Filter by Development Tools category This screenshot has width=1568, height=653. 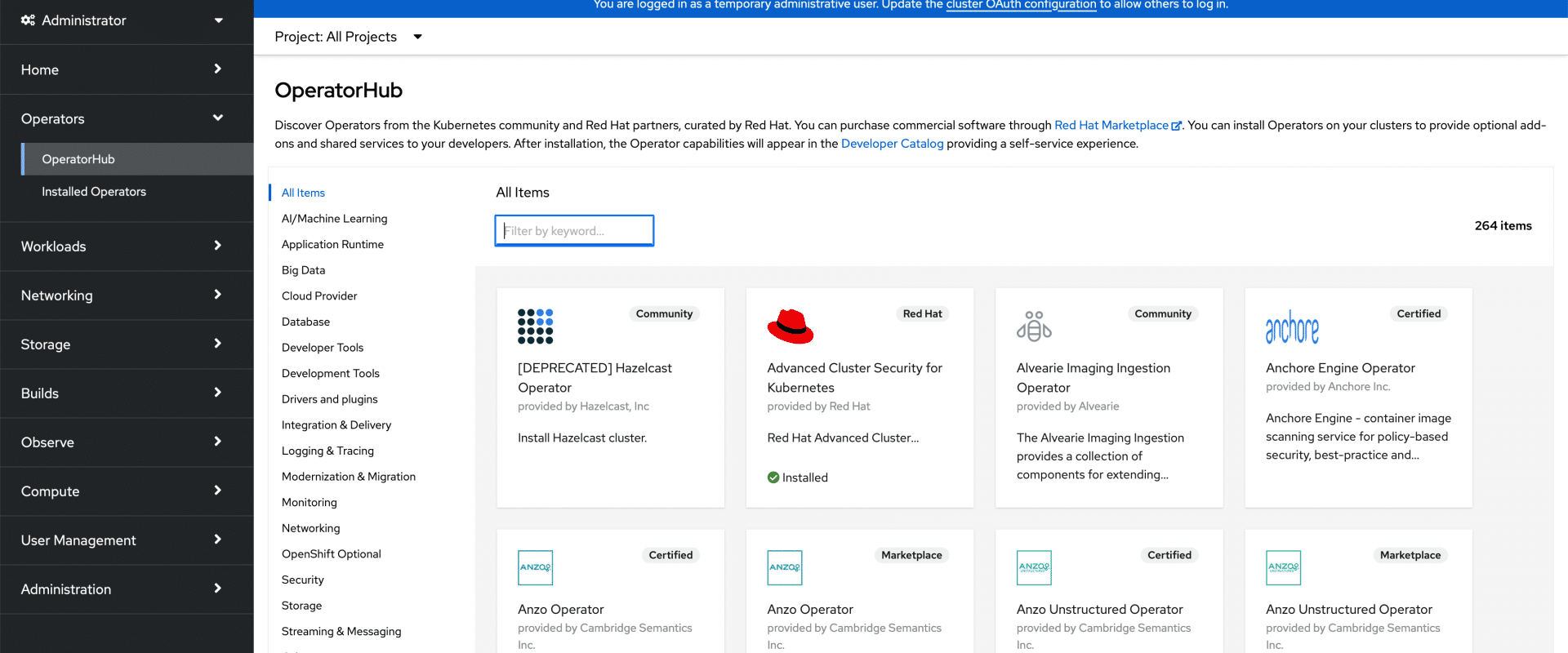tap(331, 374)
